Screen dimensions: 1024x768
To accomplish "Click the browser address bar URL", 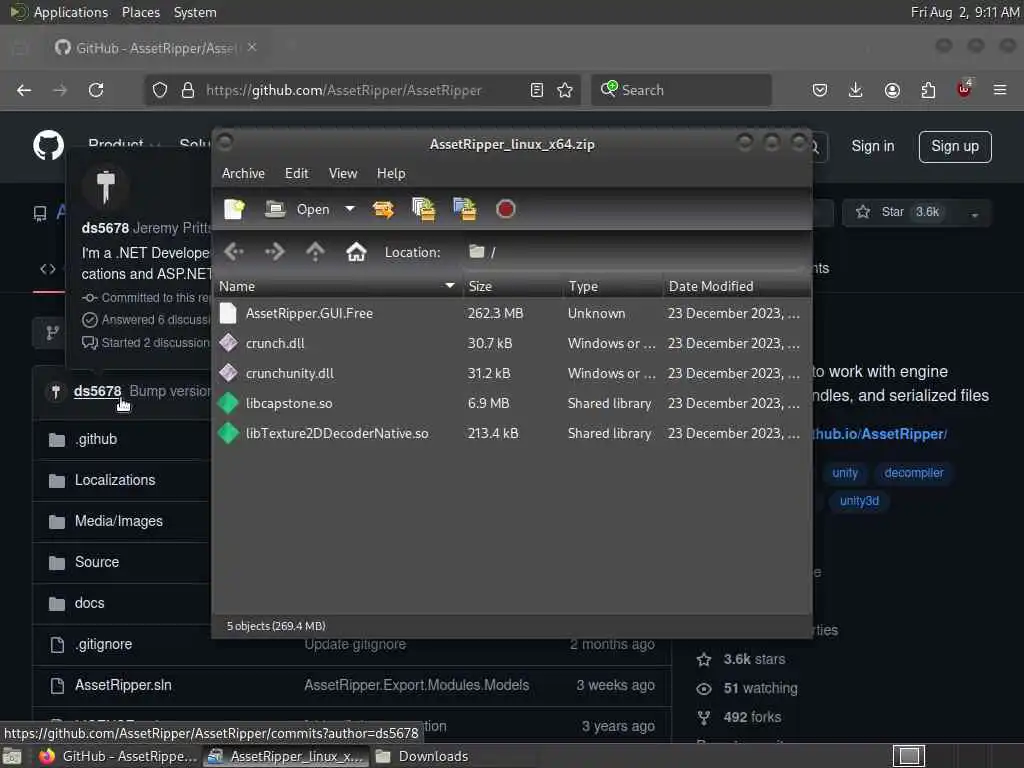I will (x=344, y=90).
